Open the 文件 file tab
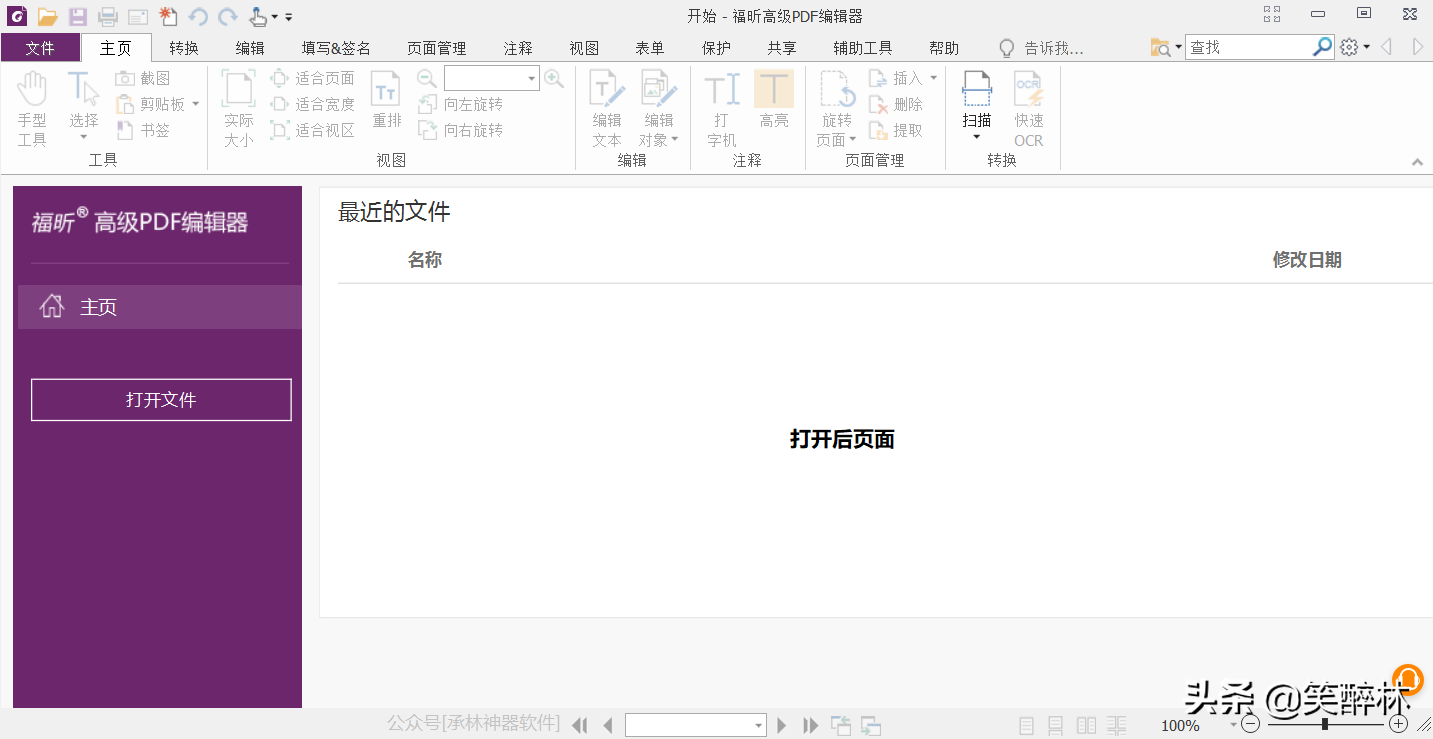Image resolution: width=1433 pixels, height=739 pixels. (x=40, y=48)
